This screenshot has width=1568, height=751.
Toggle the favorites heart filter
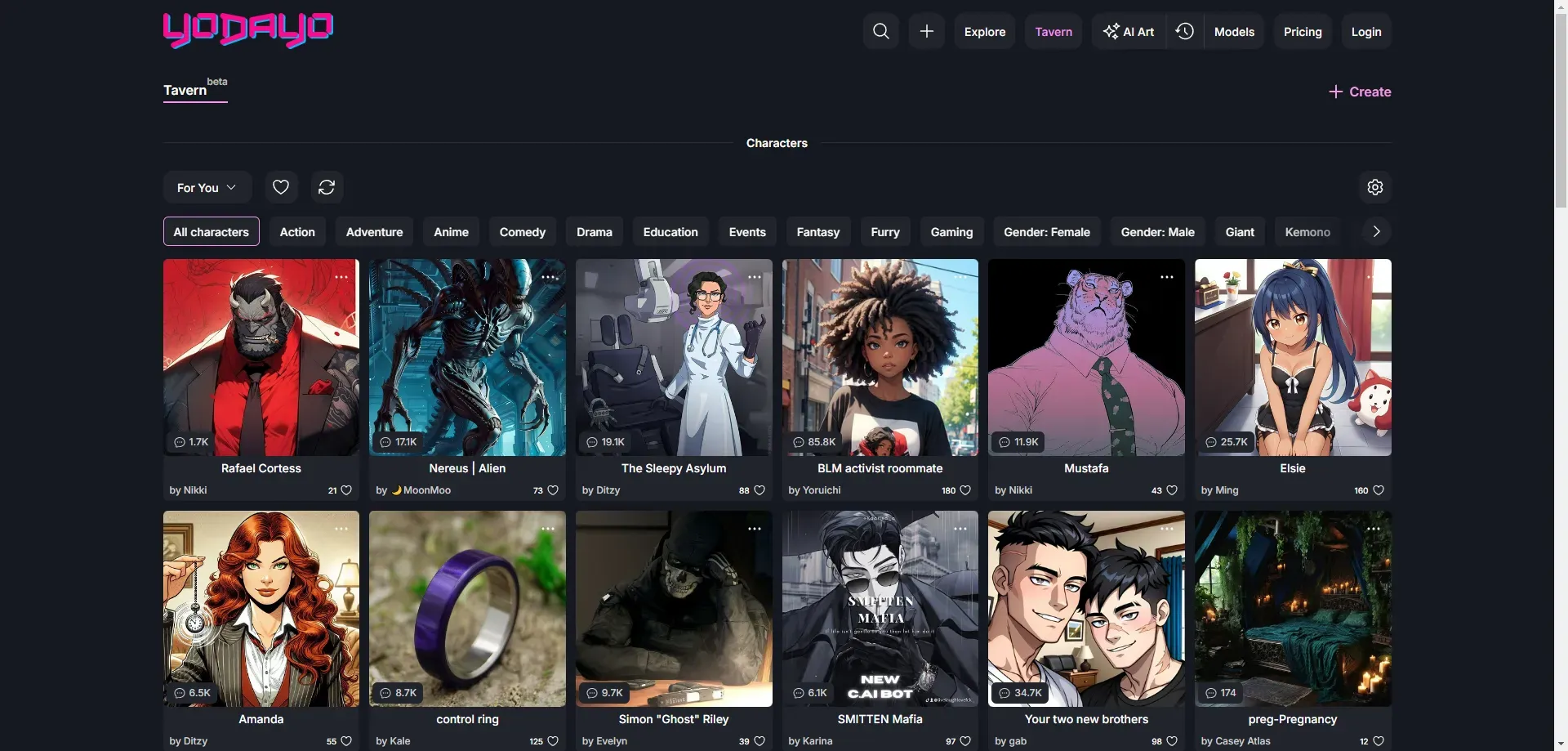281,188
